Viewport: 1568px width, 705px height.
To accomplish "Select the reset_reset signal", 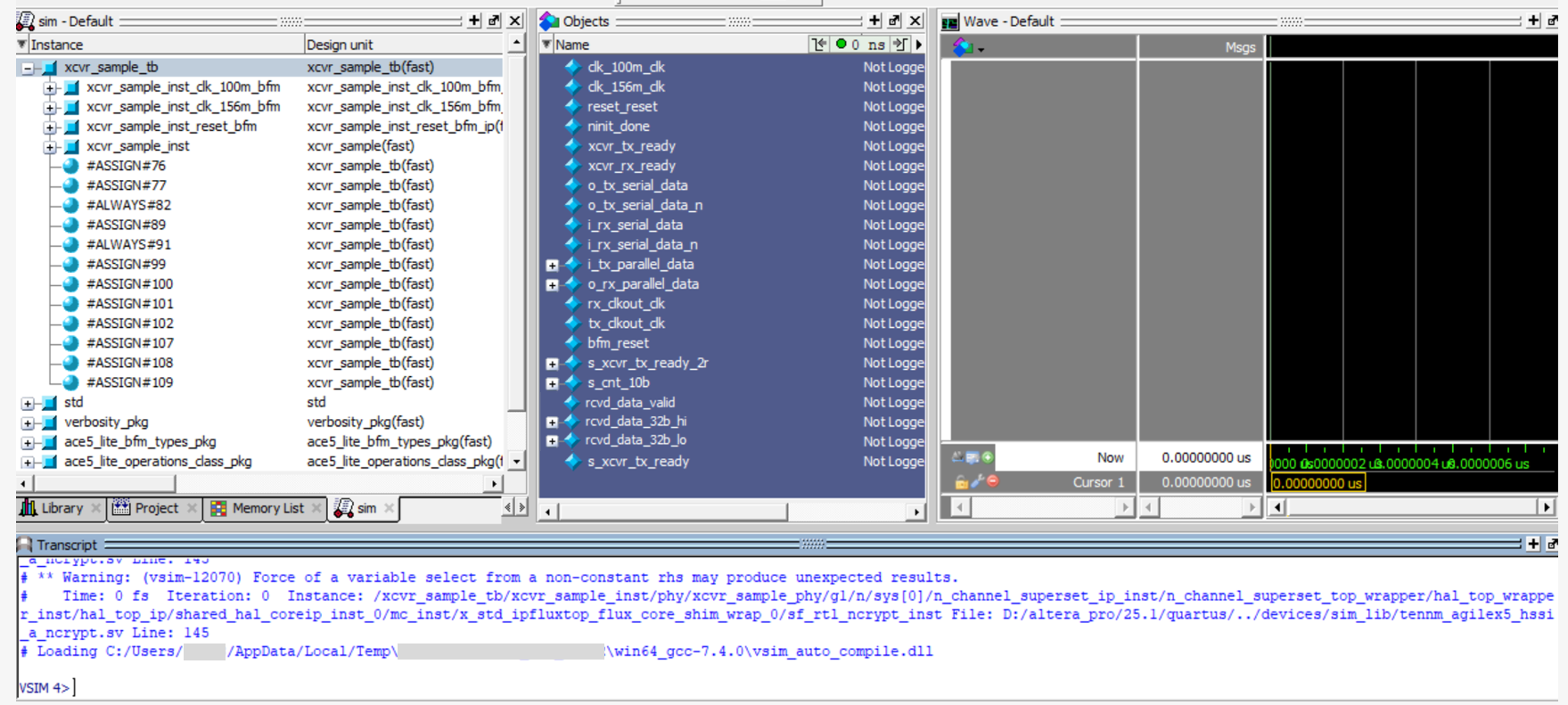I will 621,106.
